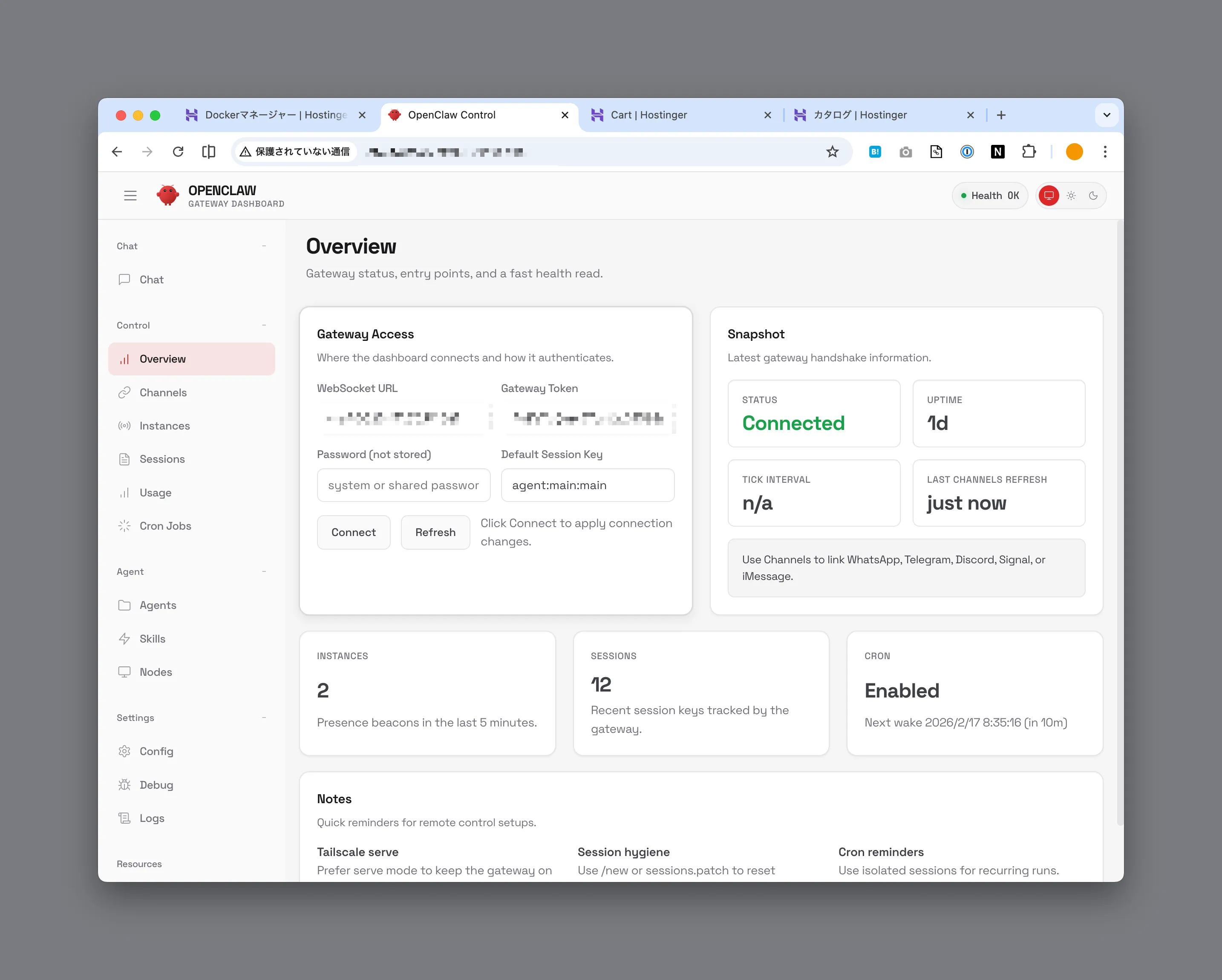The image size is (1222, 980).
Task: Open Instances from the sidebar
Action: pos(164,426)
